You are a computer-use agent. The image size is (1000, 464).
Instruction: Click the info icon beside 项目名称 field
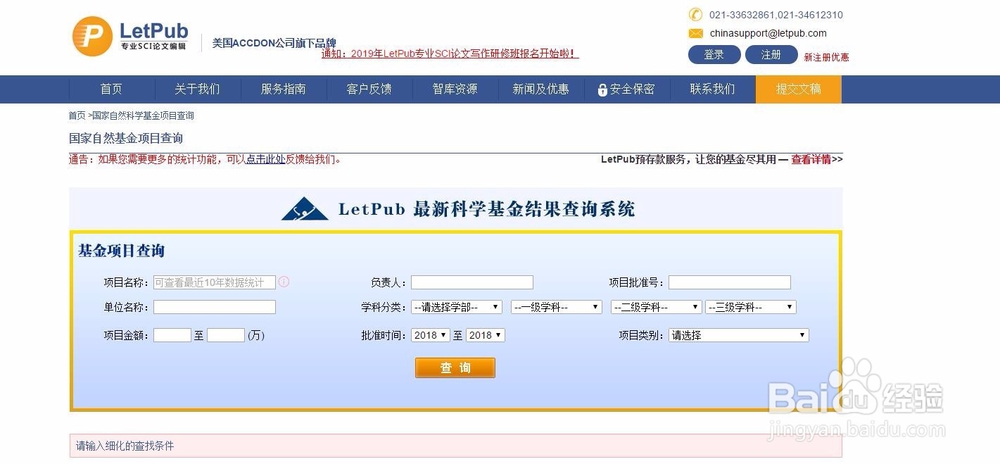click(284, 282)
